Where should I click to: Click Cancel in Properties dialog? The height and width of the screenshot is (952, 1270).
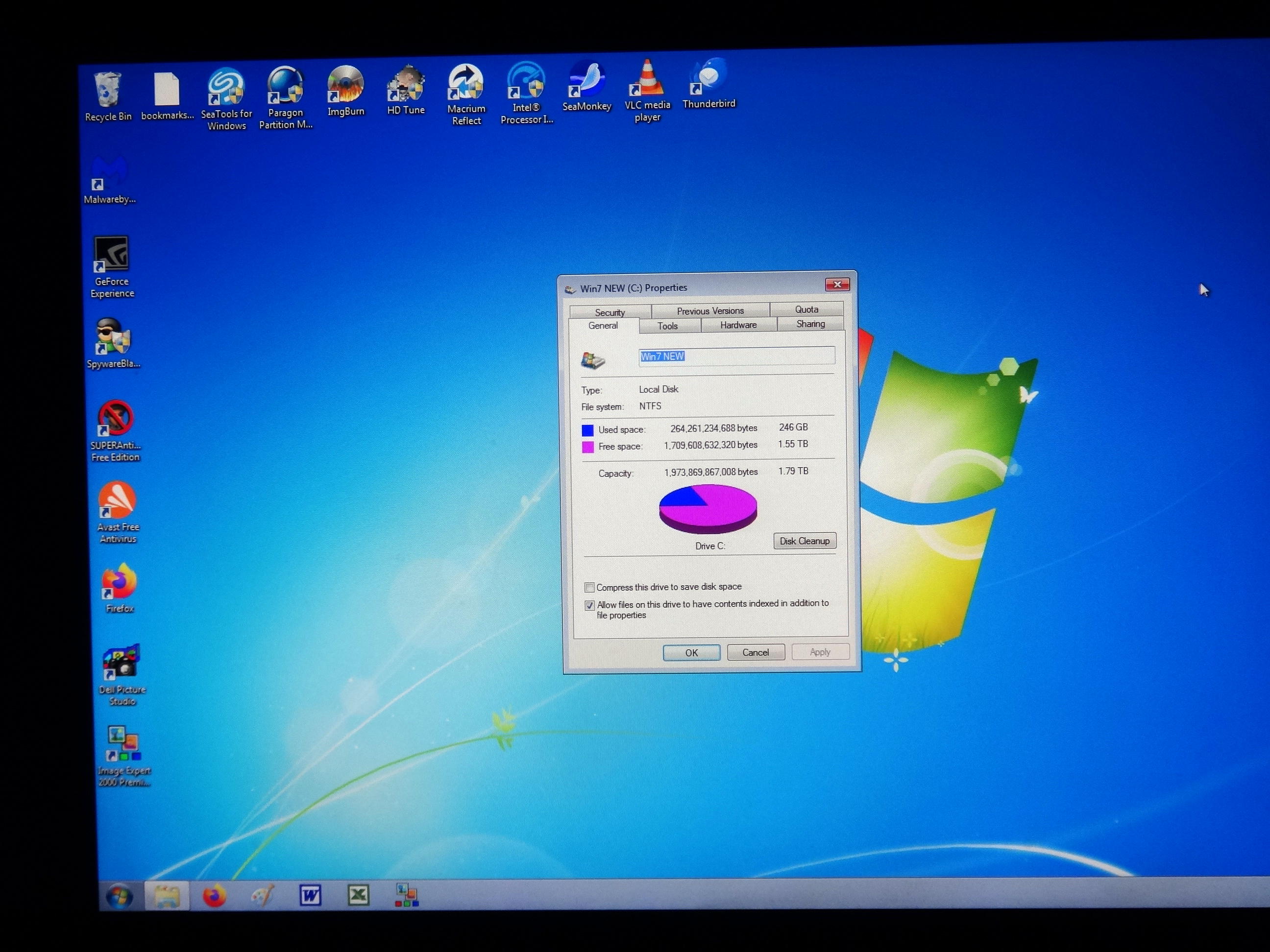coord(756,652)
